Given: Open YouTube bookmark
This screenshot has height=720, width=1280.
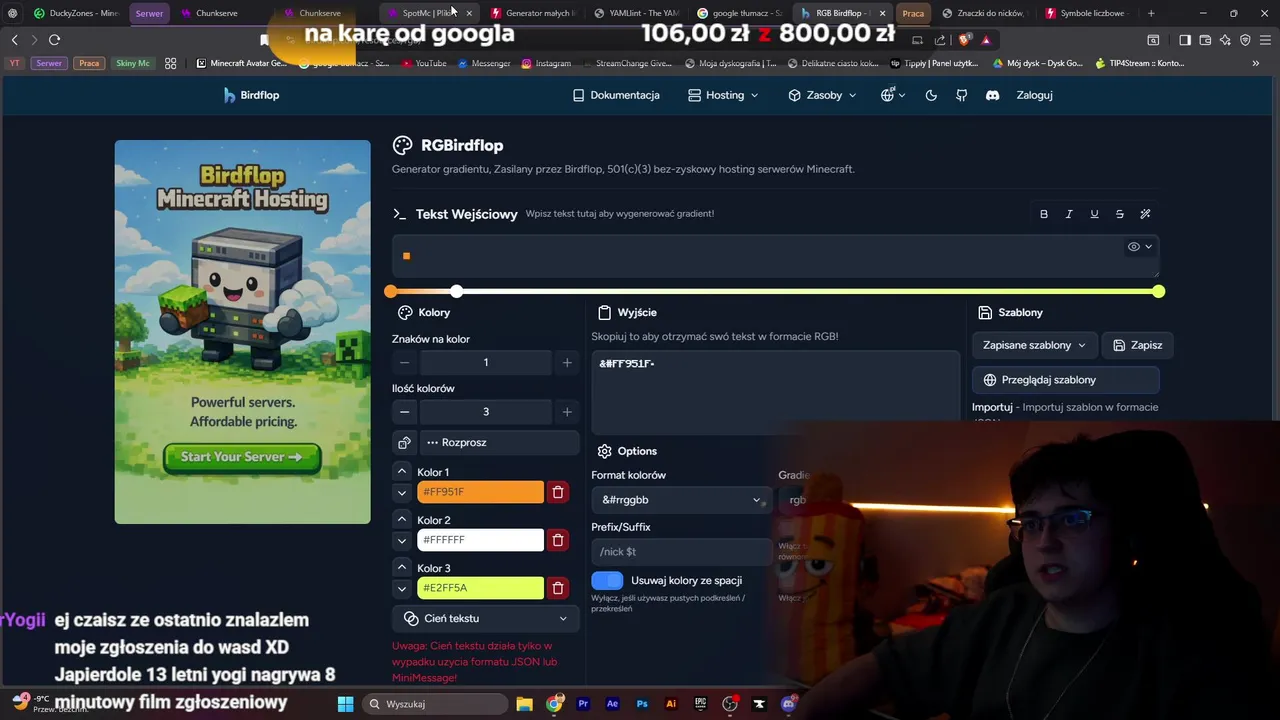Looking at the screenshot, I should click(x=423, y=63).
